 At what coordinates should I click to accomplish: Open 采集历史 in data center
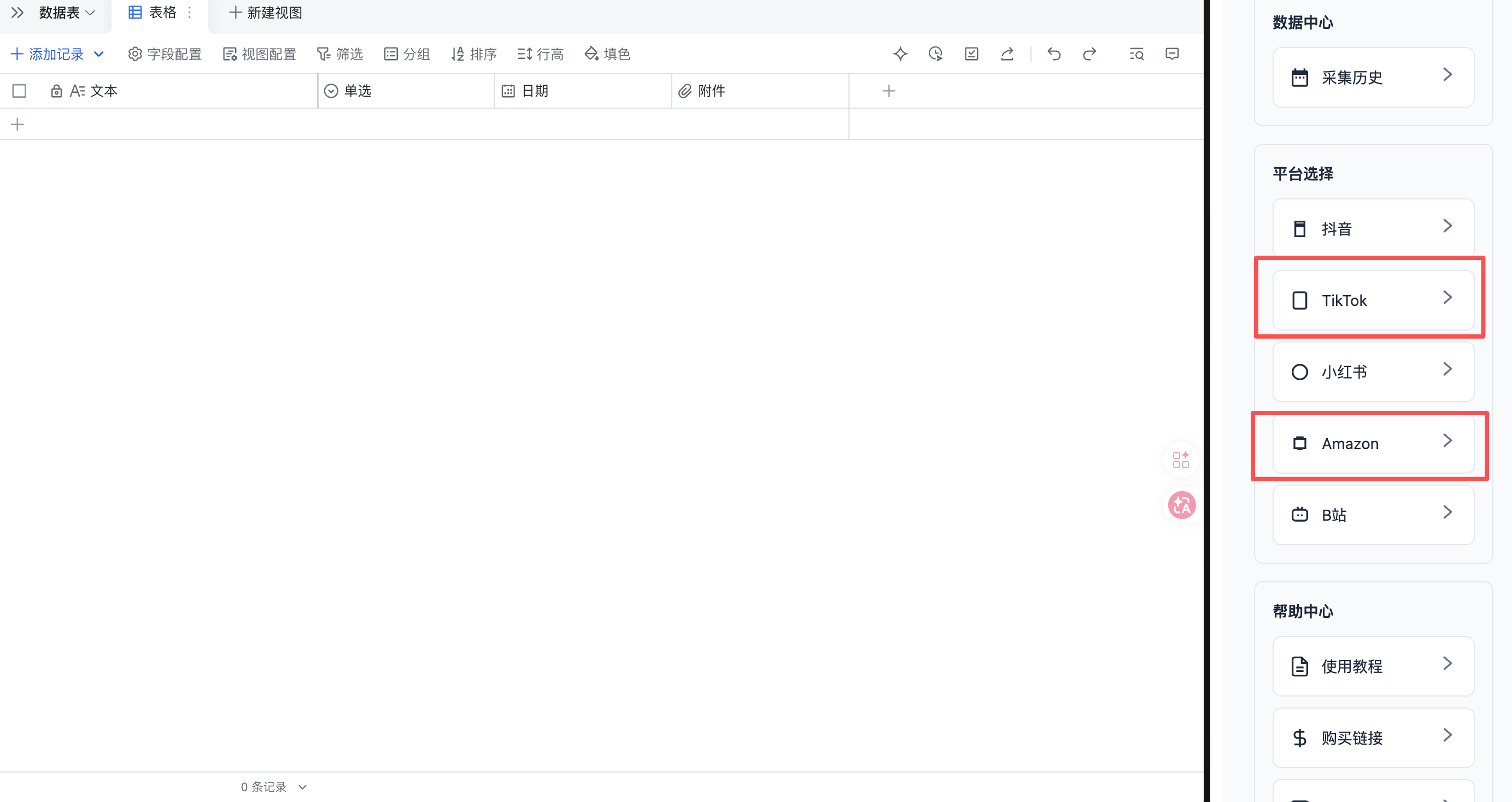[x=1373, y=78]
